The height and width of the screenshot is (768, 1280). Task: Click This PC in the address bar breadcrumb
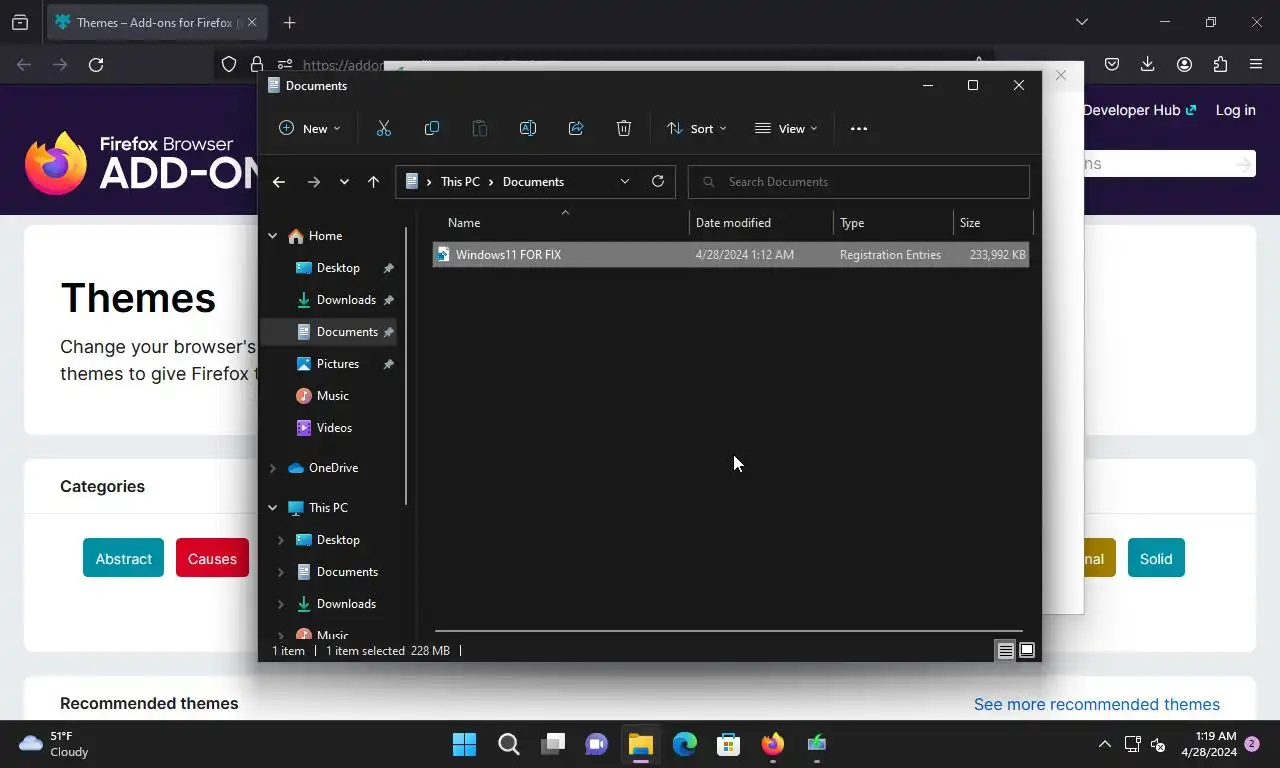(x=460, y=181)
